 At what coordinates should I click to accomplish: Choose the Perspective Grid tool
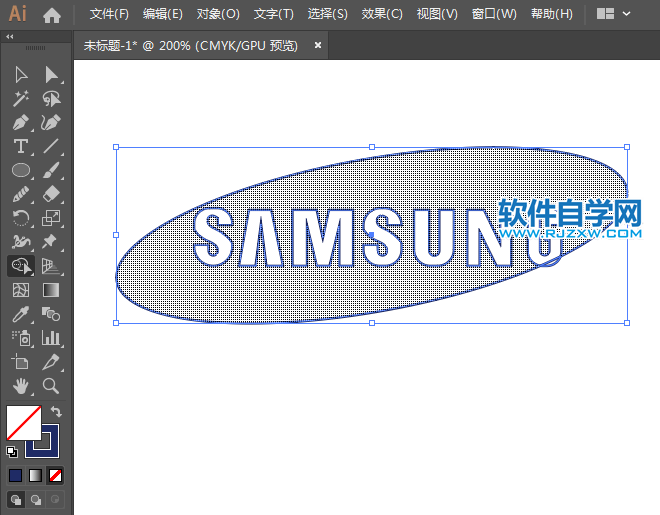point(51,266)
